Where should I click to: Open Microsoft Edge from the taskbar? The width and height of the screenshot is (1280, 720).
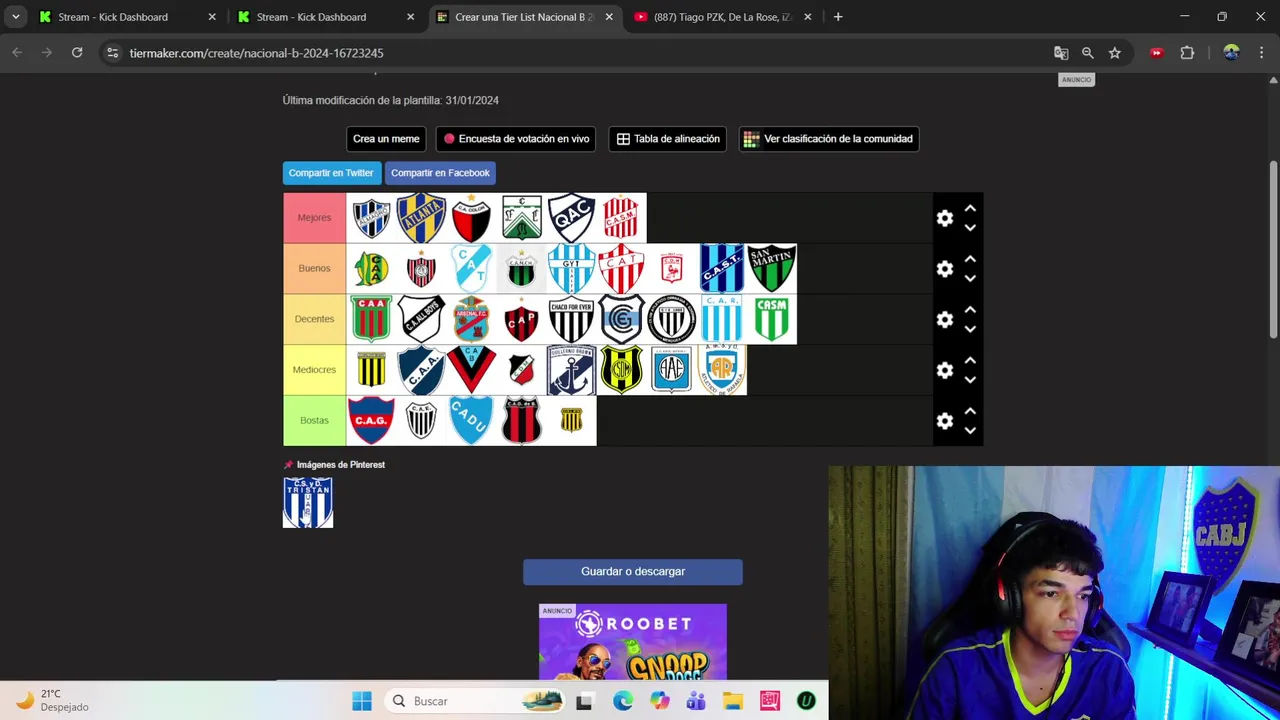click(x=623, y=701)
